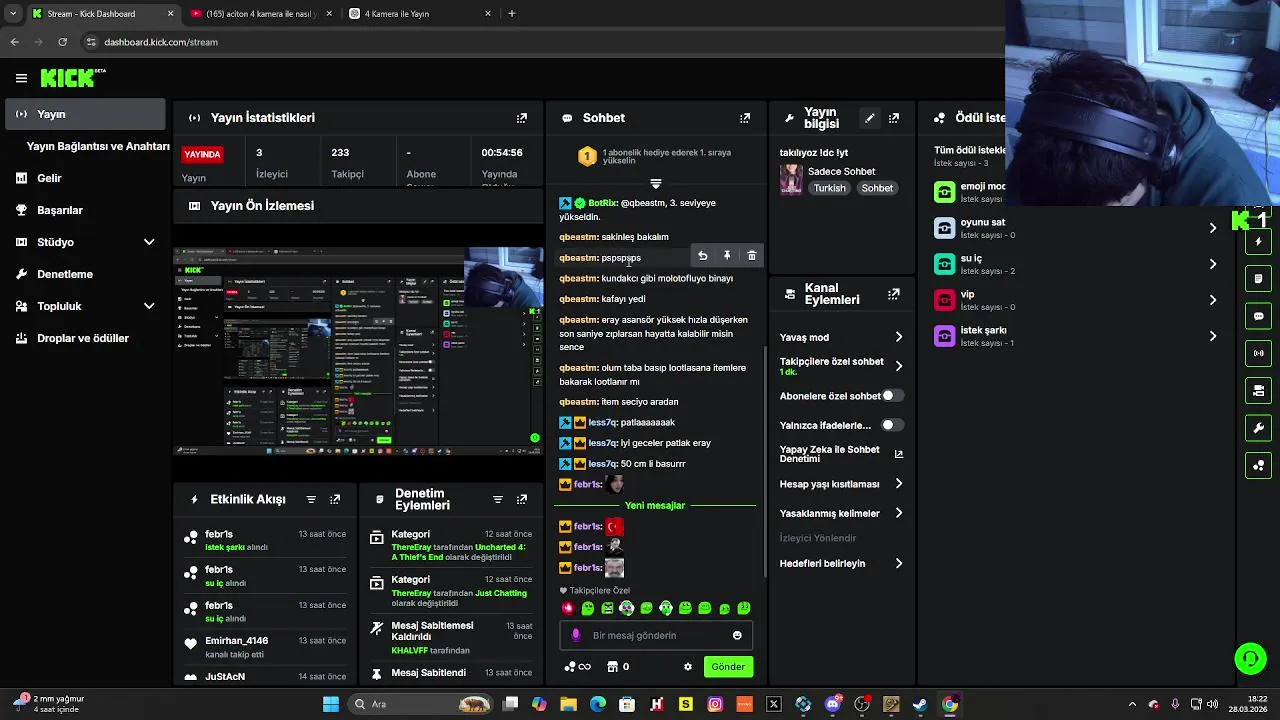The width and height of the screenshot is (1280, 720).
Task: Open the Etkinlik Akışı filter icon
Action: coord(311,499)
